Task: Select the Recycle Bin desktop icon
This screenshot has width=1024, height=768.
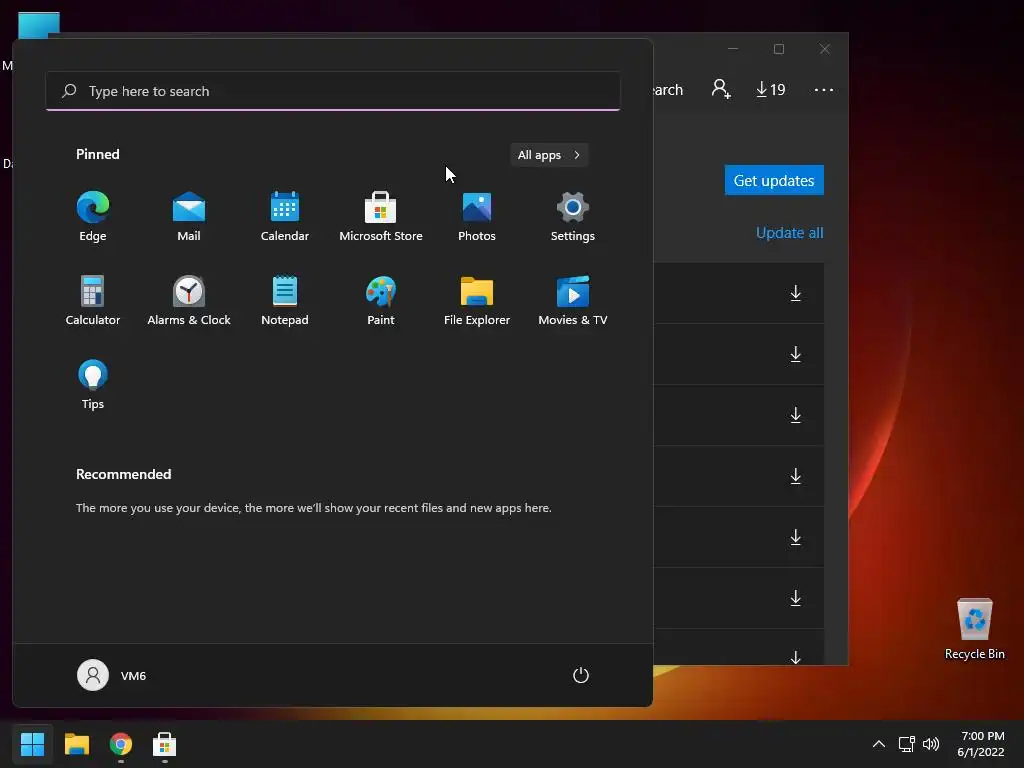Action: point(974,629)
